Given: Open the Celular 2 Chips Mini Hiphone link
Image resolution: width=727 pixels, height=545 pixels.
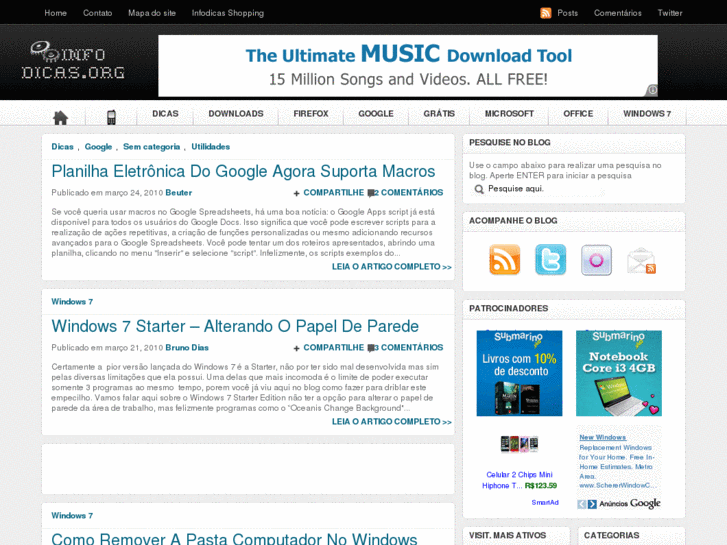Looking at the screenshot, I should point(519,480).
